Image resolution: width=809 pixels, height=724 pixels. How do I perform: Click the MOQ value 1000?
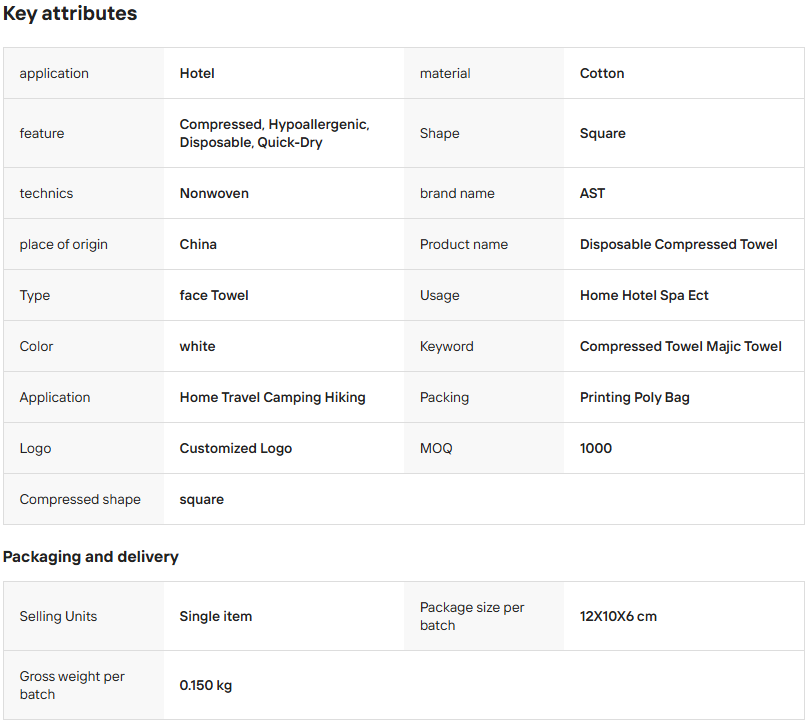point(596,448)
